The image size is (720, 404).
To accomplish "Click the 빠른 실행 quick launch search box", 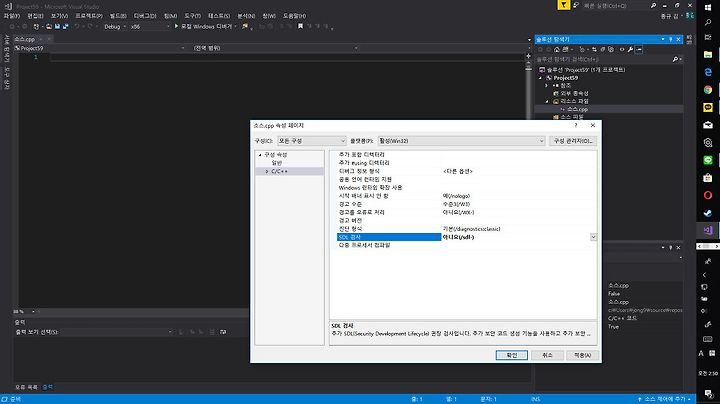I will tap(619, 6).
